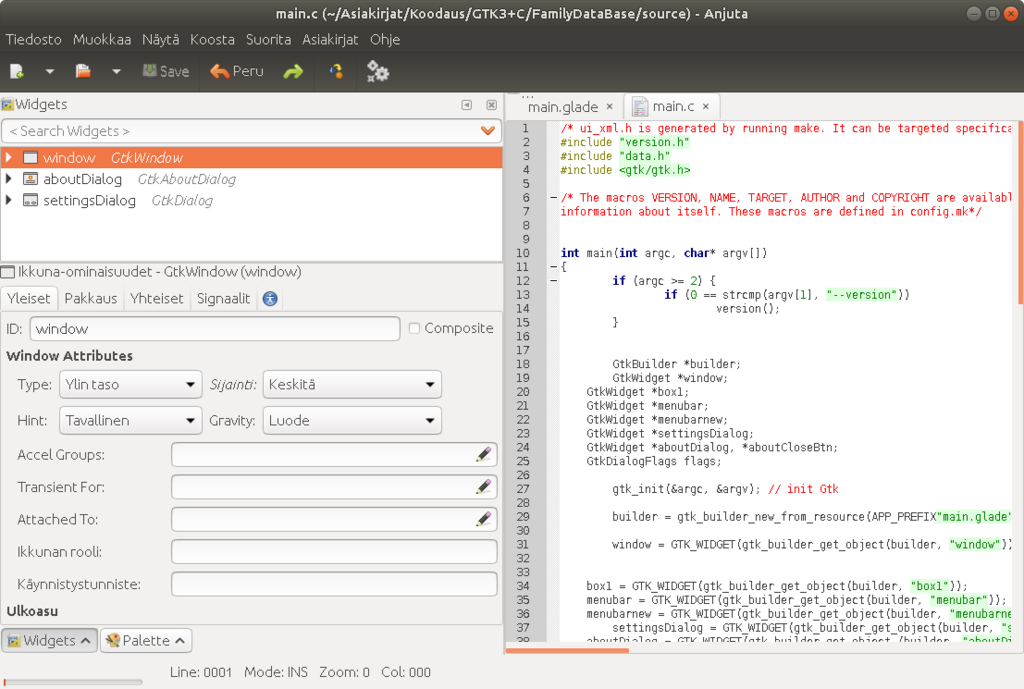Image resolution: width=1024 pixels, height=689 pixels.
Task: Click the Palette button at the bottom
Action: pyautogui.click(x=146, y=640)
